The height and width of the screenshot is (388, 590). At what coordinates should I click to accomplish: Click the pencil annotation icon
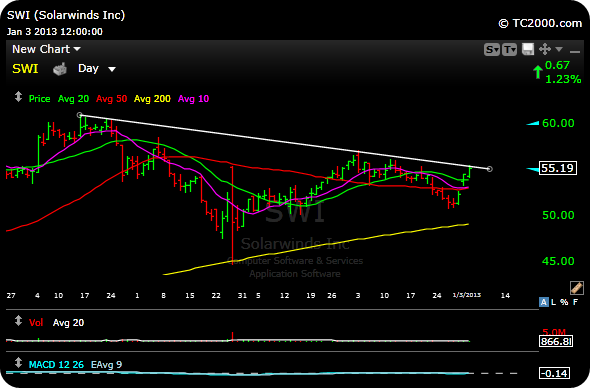tap(576, 288)
